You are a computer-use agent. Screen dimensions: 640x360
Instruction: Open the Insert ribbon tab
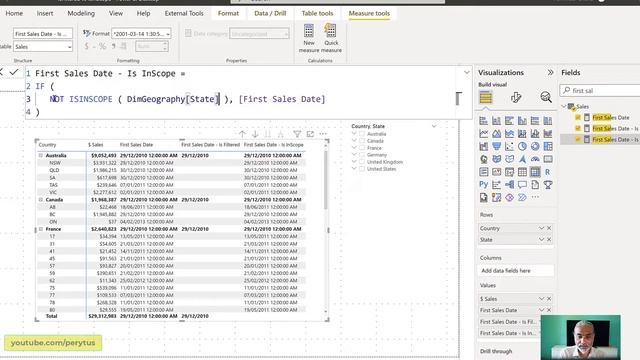pyautogui.click(x=45, y=13)
